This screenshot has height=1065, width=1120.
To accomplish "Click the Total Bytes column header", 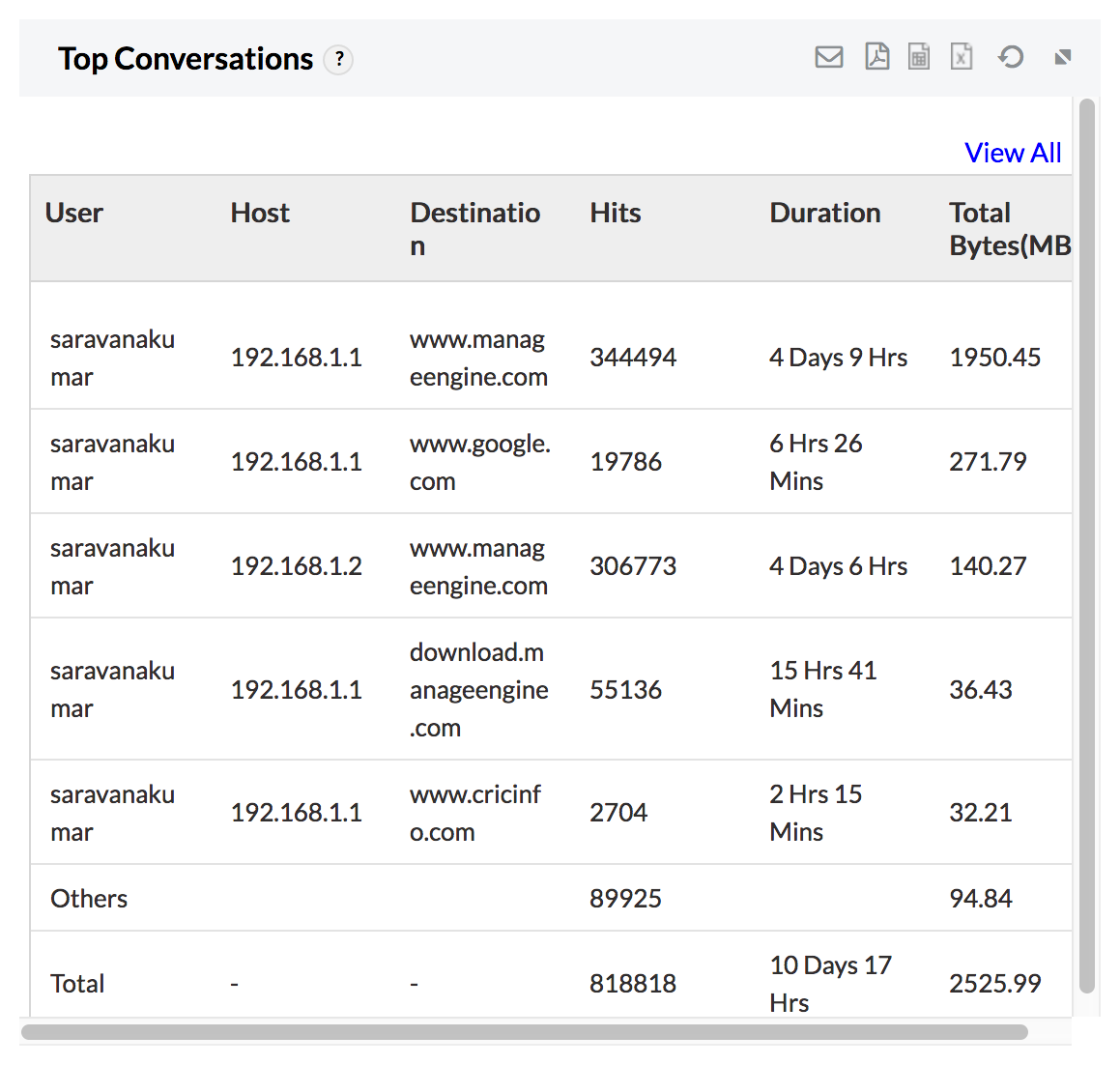I will [x=1008, y=228].
